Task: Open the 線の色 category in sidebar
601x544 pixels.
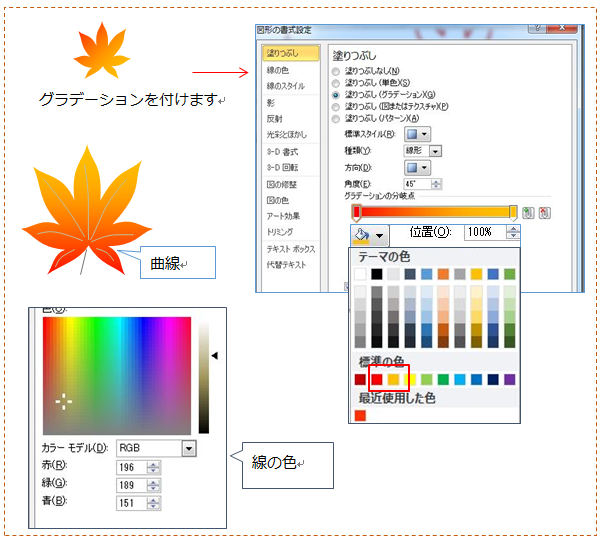Action: point(279,70)
